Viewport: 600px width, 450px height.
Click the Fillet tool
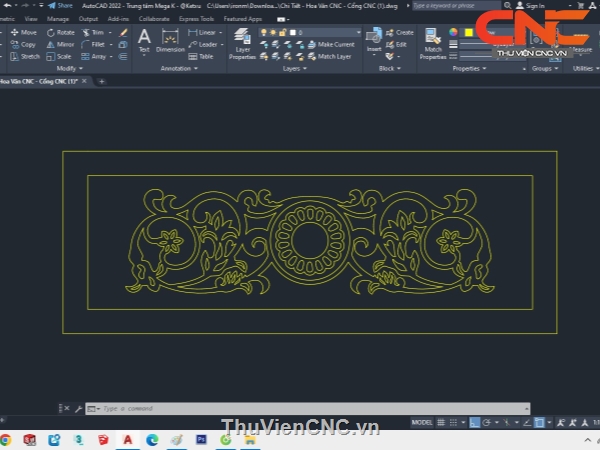[x=93, y=44]
